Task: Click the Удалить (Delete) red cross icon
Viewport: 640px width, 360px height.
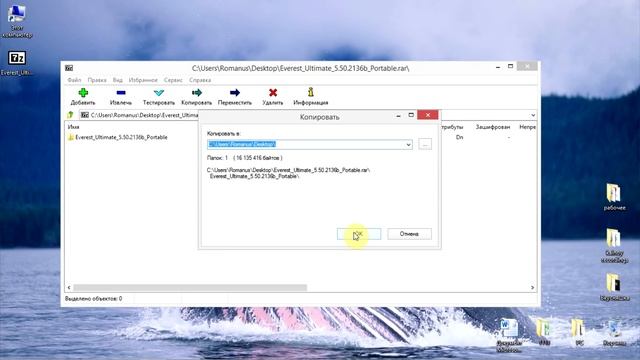Action: click(x=273, y=93)
